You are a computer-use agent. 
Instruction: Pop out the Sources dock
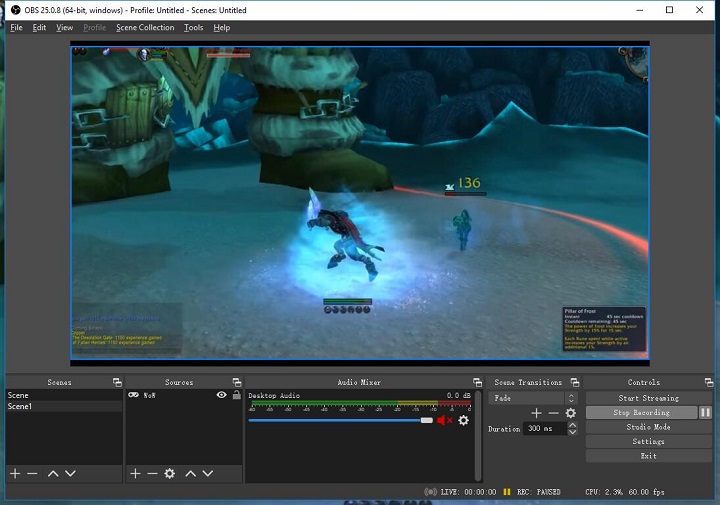(237, 382)
